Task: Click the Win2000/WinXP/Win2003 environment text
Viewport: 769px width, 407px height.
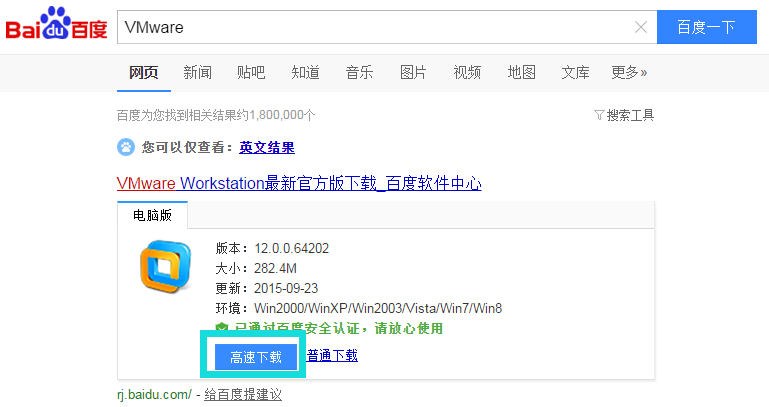Action: coord(378,308)
